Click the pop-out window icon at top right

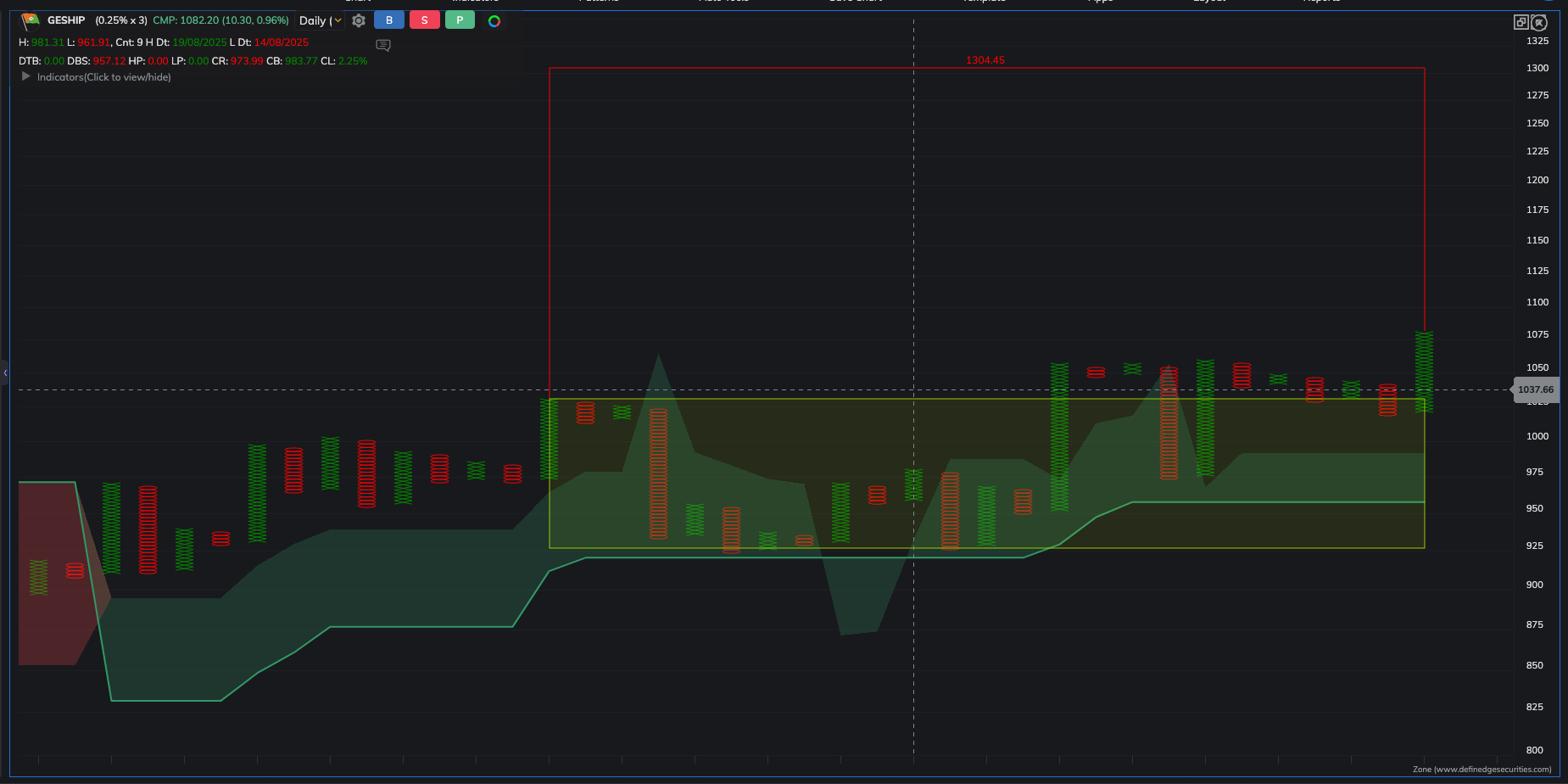coord(1521,22)
